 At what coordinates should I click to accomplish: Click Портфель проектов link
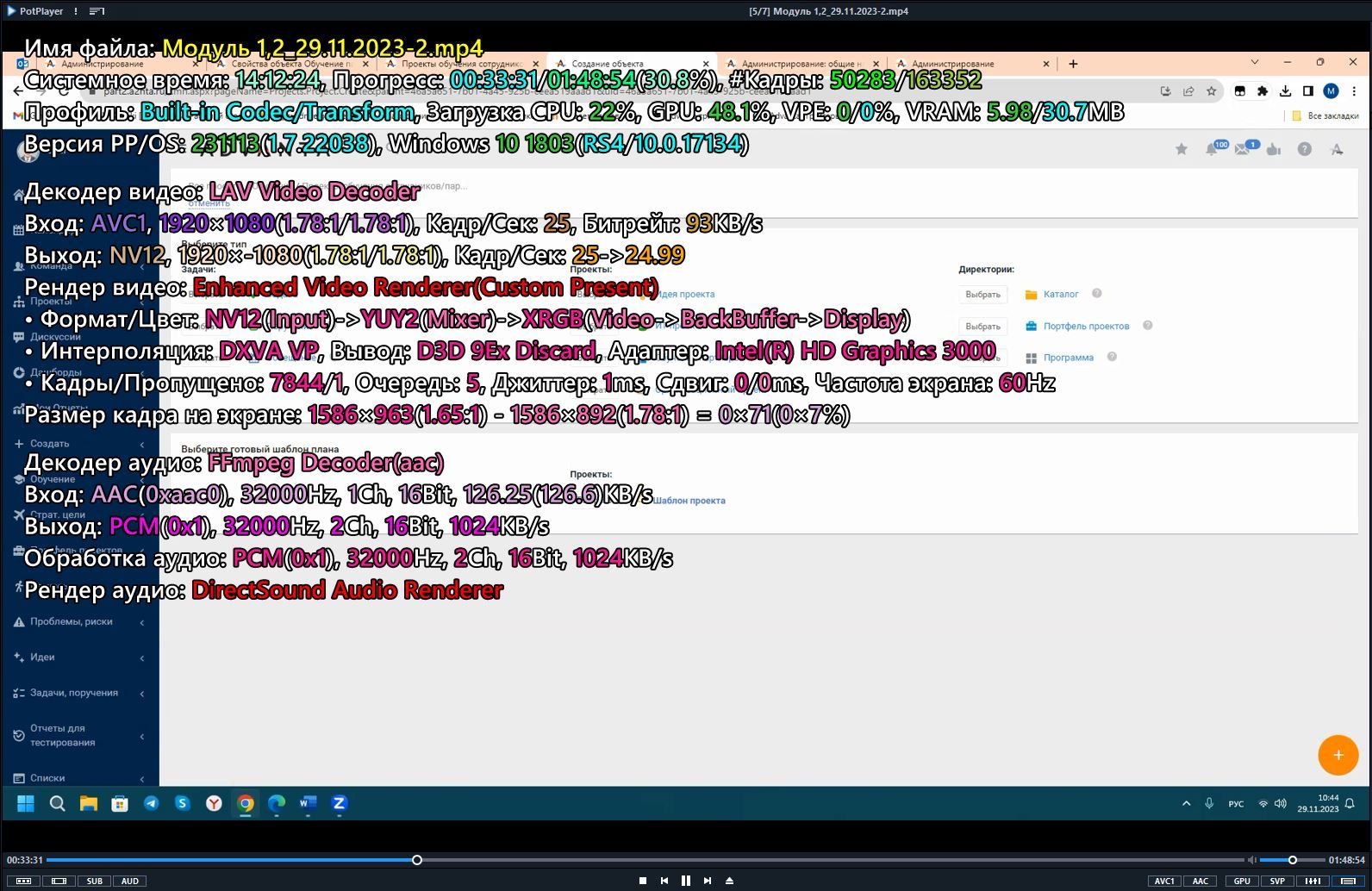click(1086, 326)
